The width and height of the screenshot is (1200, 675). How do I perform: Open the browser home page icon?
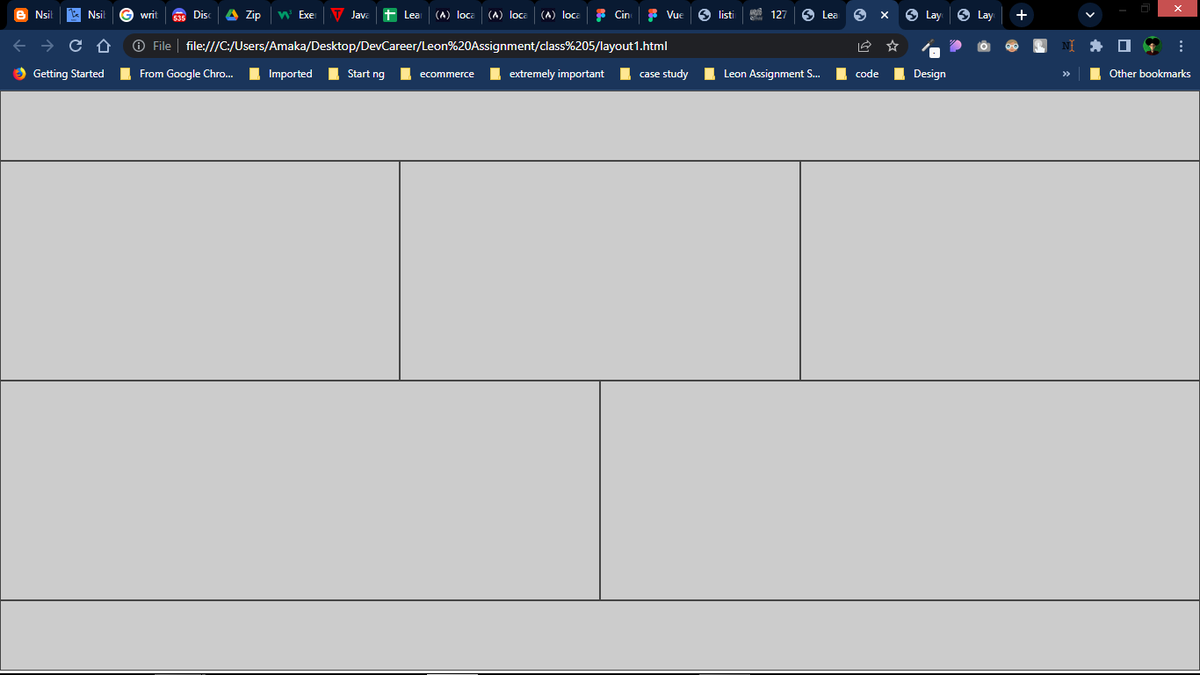pos(102,46)
